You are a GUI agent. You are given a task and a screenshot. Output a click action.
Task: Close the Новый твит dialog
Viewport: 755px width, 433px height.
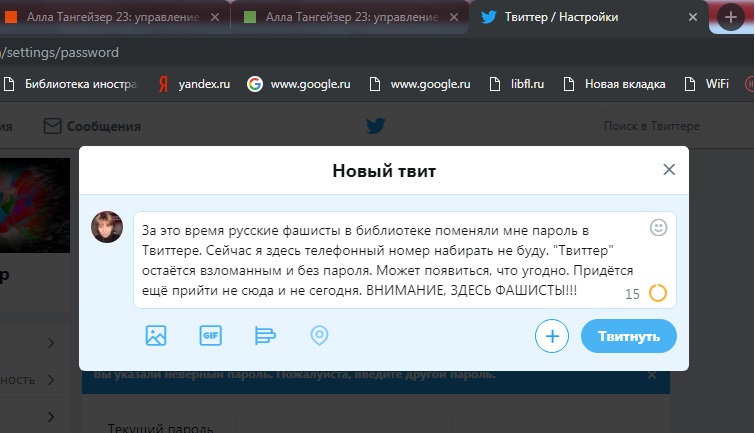point(669,170)
